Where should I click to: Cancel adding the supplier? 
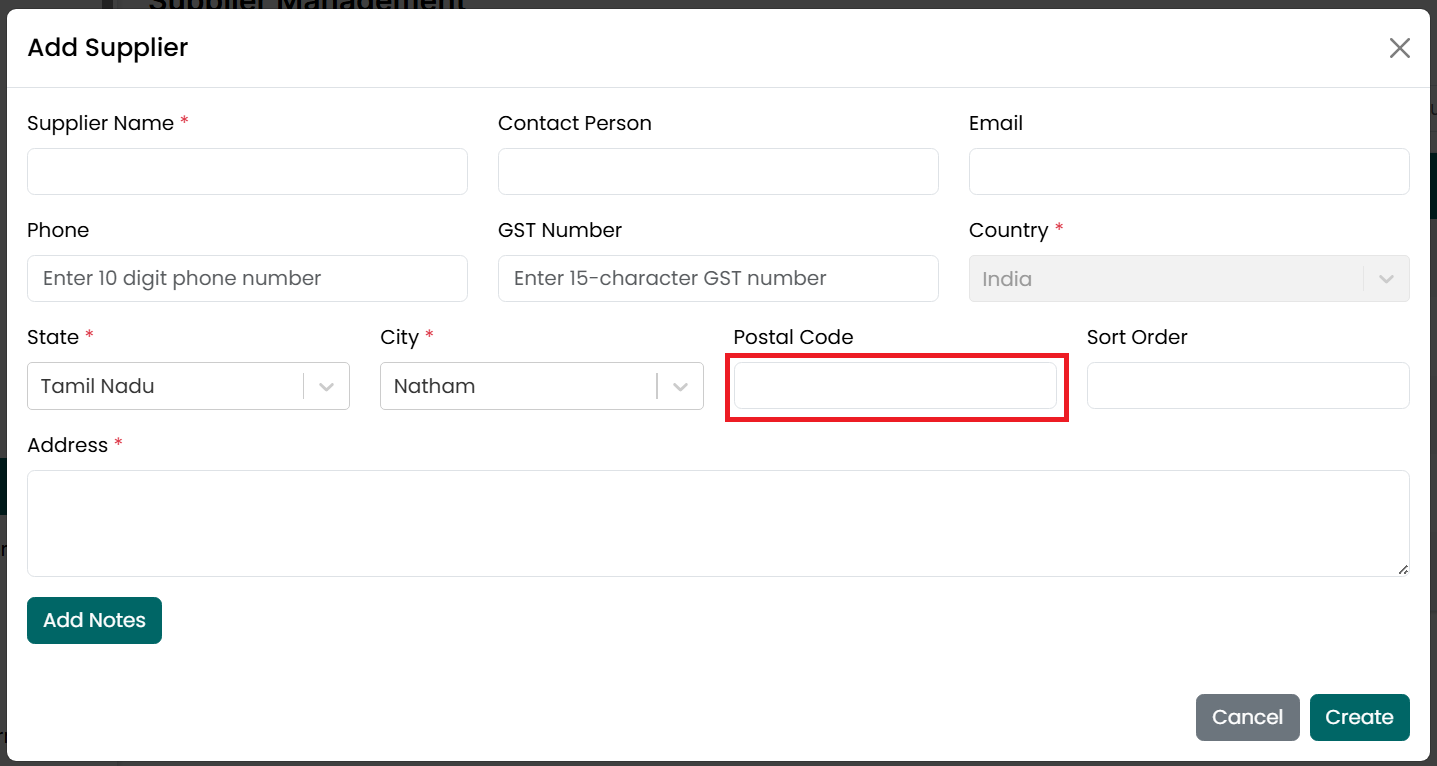click(1247, 717)
